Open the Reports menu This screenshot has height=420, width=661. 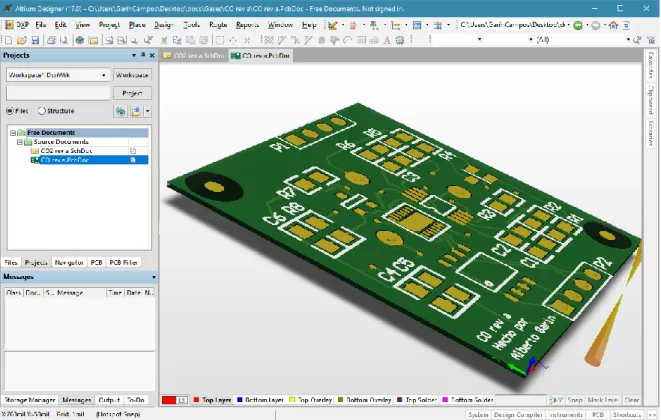pos(247,25)
